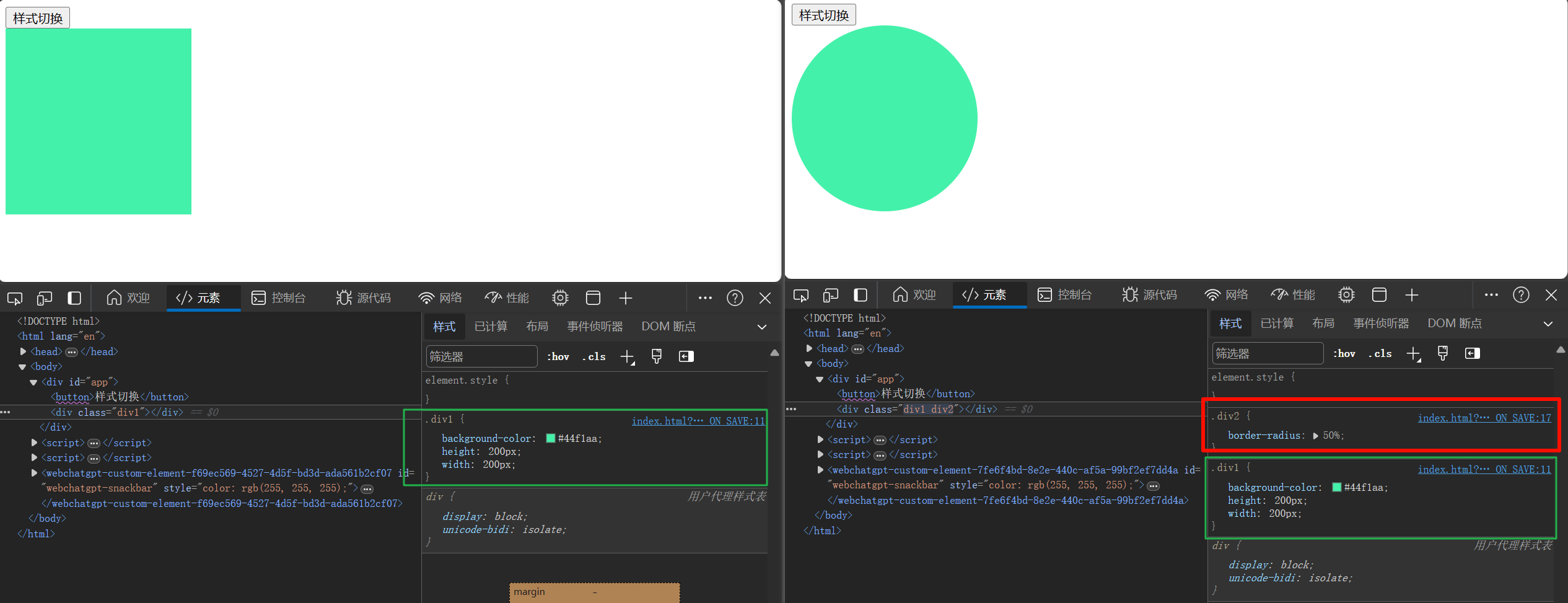Switch to 已计算 tab in left styles pane
The image size is (1568, 603).
point(491,327)
